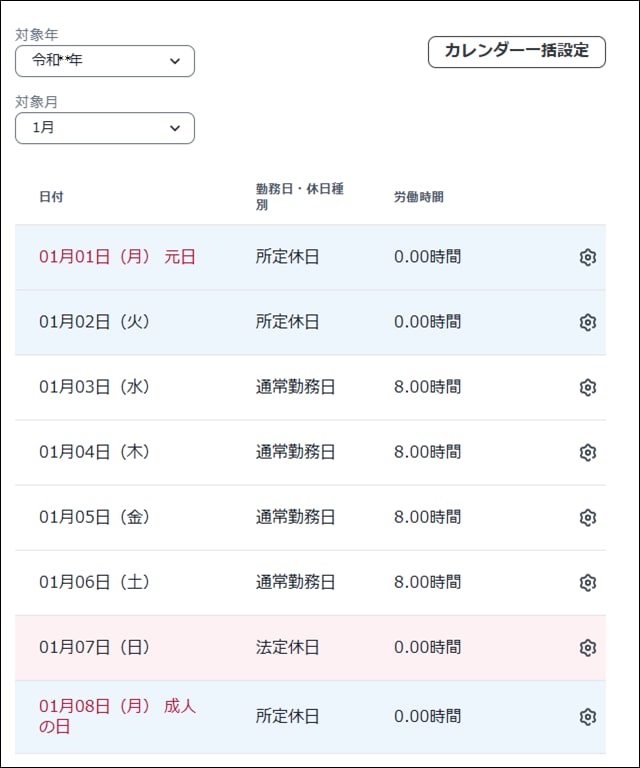
Task: Click 8.00時間 in the 01月03日 row
Action: [427, 387]
